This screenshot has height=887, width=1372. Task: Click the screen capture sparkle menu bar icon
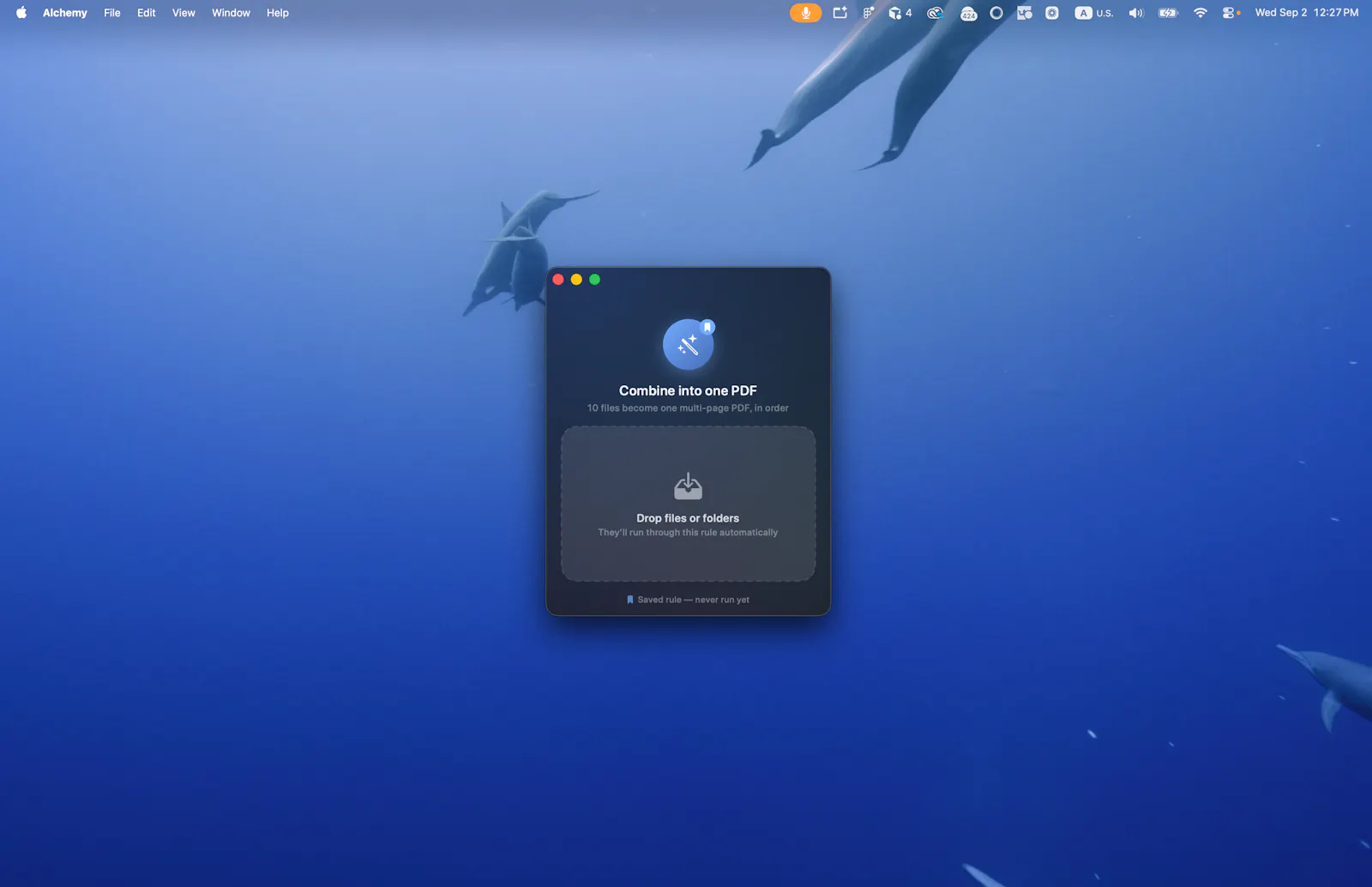point(840,13)
